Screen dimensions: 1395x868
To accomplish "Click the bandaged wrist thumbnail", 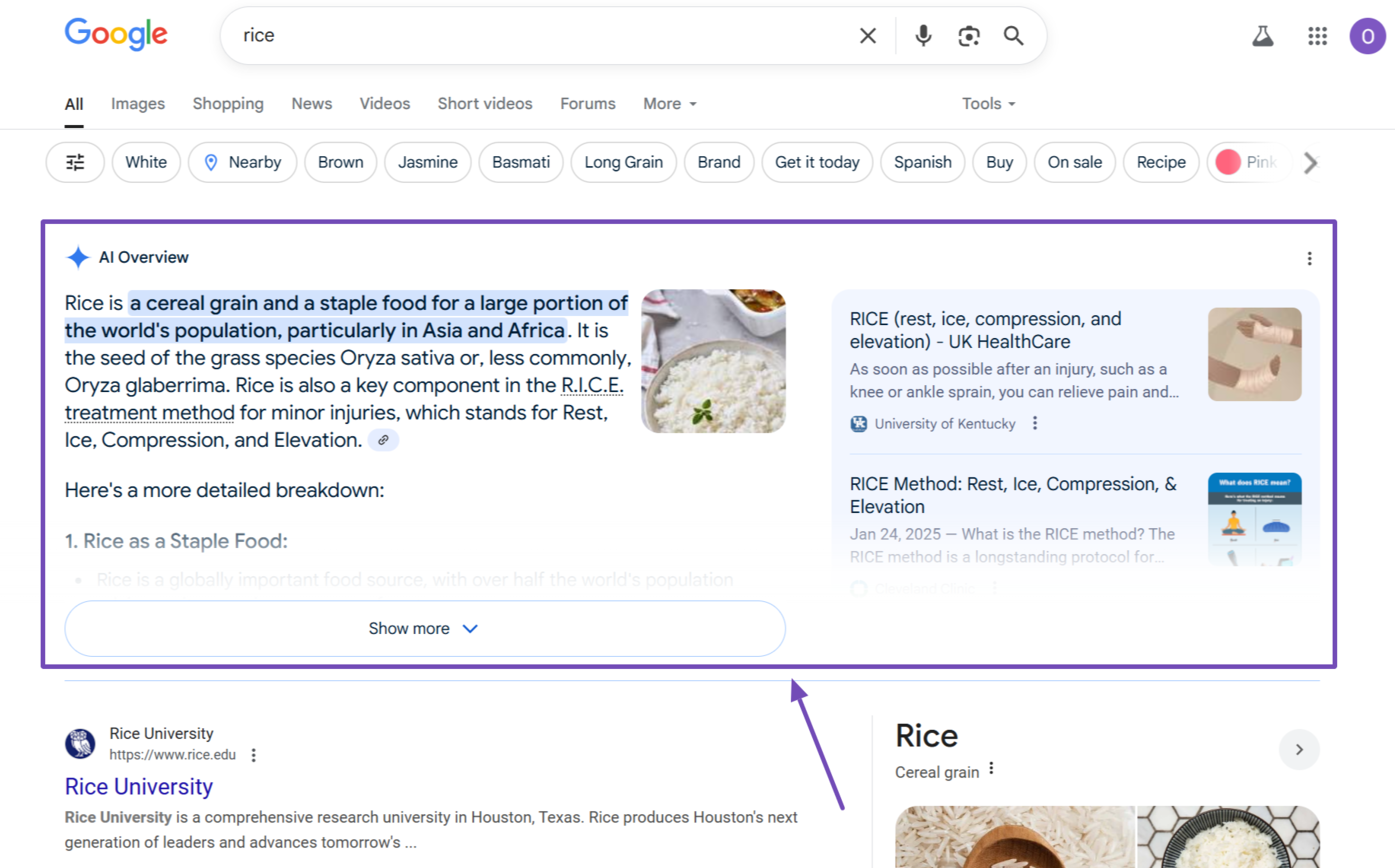I will (x=1254, y=354).
